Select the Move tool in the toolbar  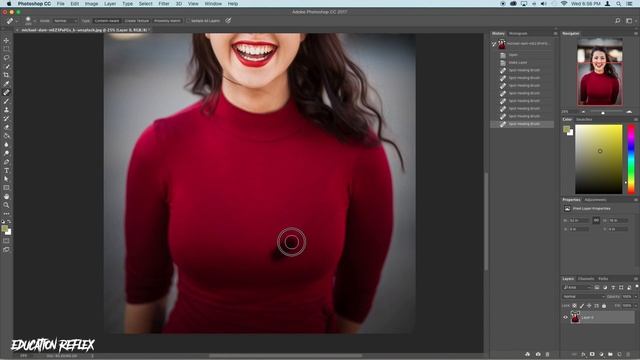(x=6, y=40)
